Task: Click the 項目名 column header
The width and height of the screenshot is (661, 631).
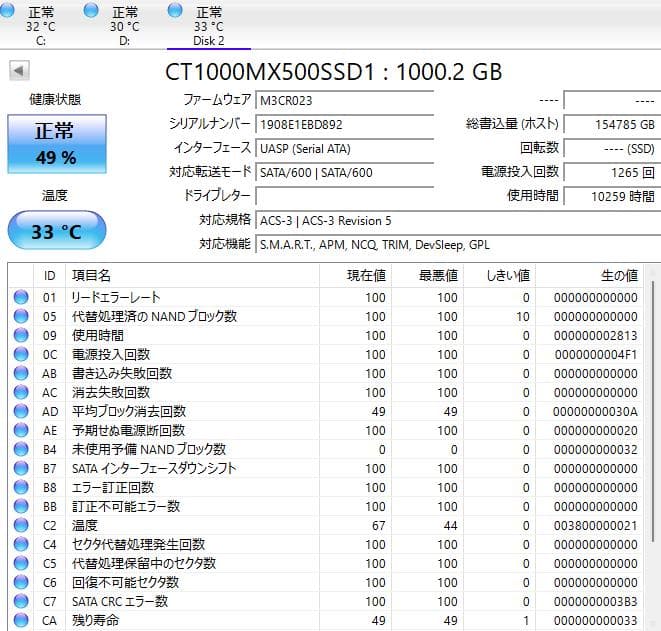Action: (192, 276)
